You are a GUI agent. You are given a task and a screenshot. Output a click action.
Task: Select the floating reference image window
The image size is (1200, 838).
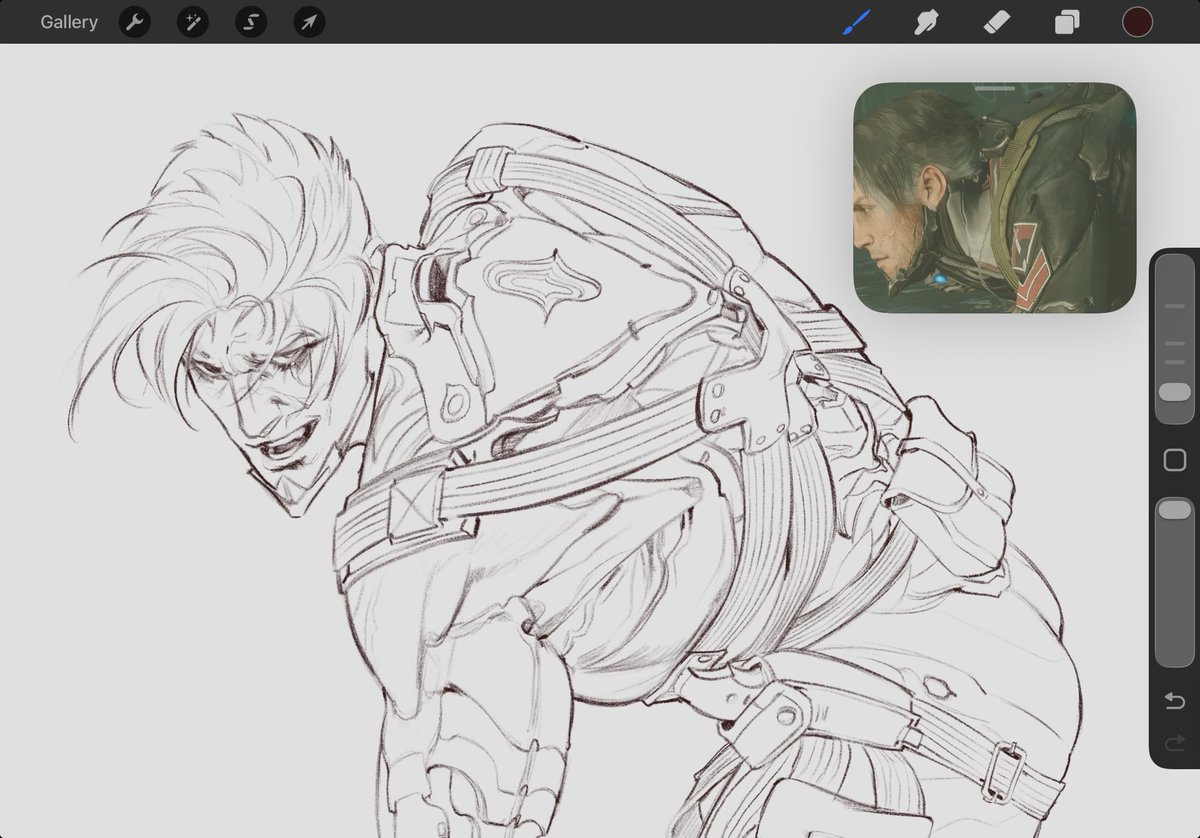pos(994,198)
